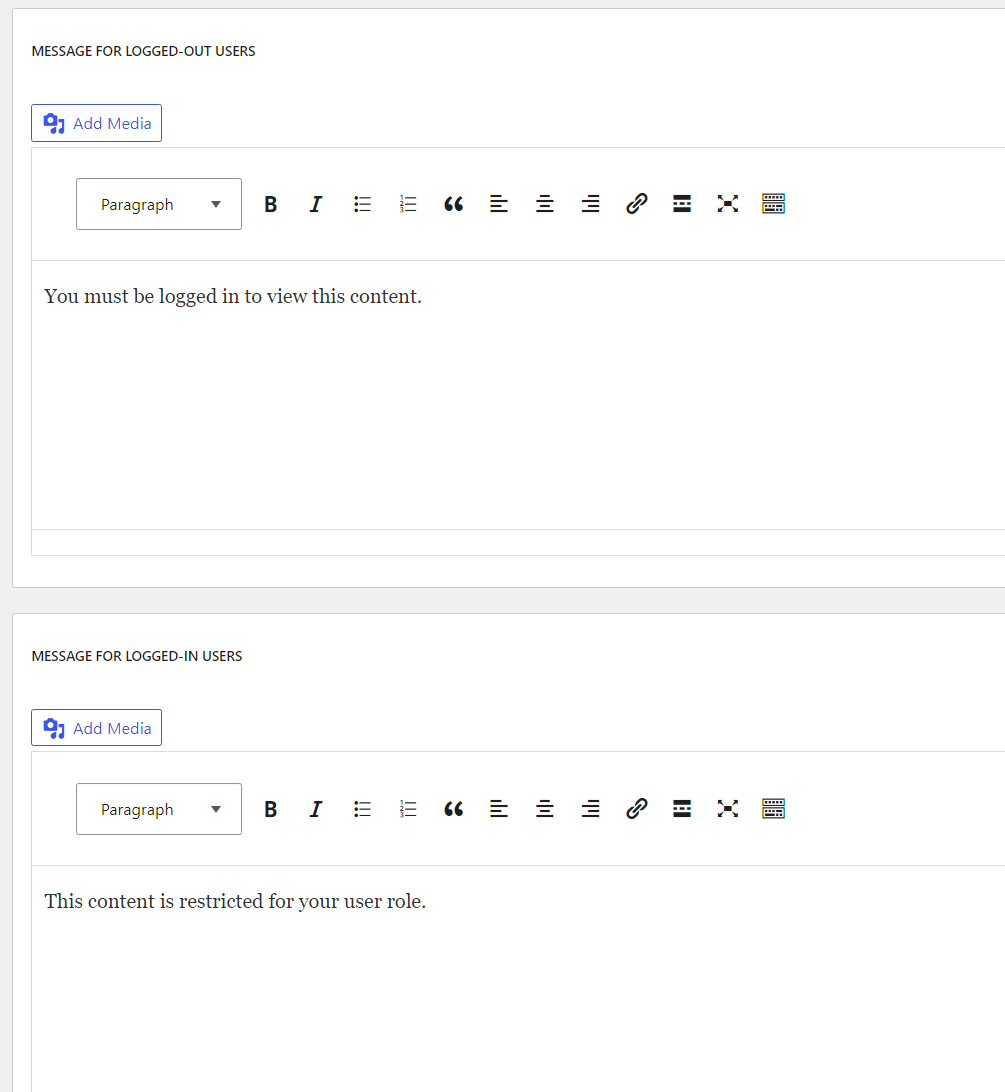Screen dimensions: 1005x1092
Task: Insert Read More tag in logged-out editor
Action: pyautogui.click(x=682, y=204)
